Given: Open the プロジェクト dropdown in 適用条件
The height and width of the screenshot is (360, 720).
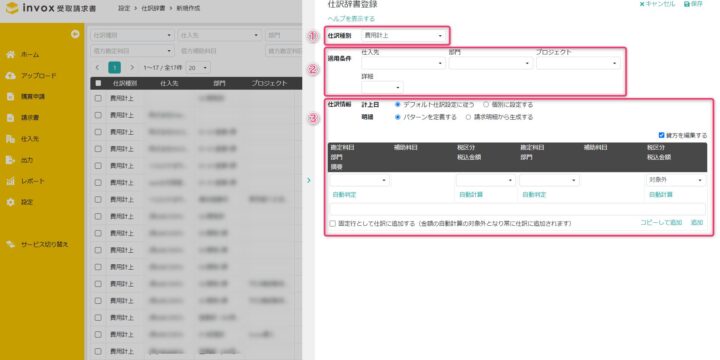Looking at the screenshot, I should point(578,63).
